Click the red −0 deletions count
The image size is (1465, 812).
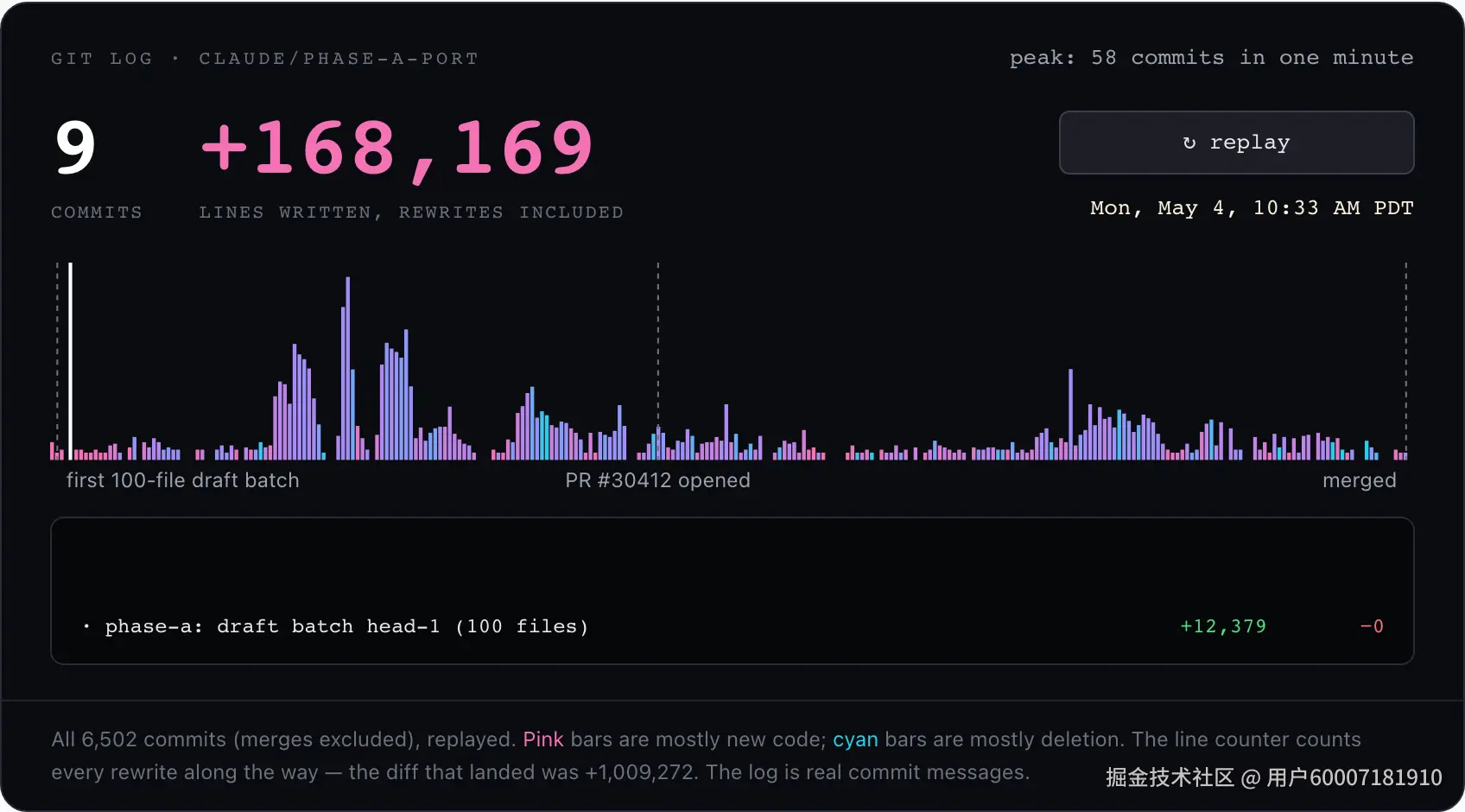tap(1372, 626)
